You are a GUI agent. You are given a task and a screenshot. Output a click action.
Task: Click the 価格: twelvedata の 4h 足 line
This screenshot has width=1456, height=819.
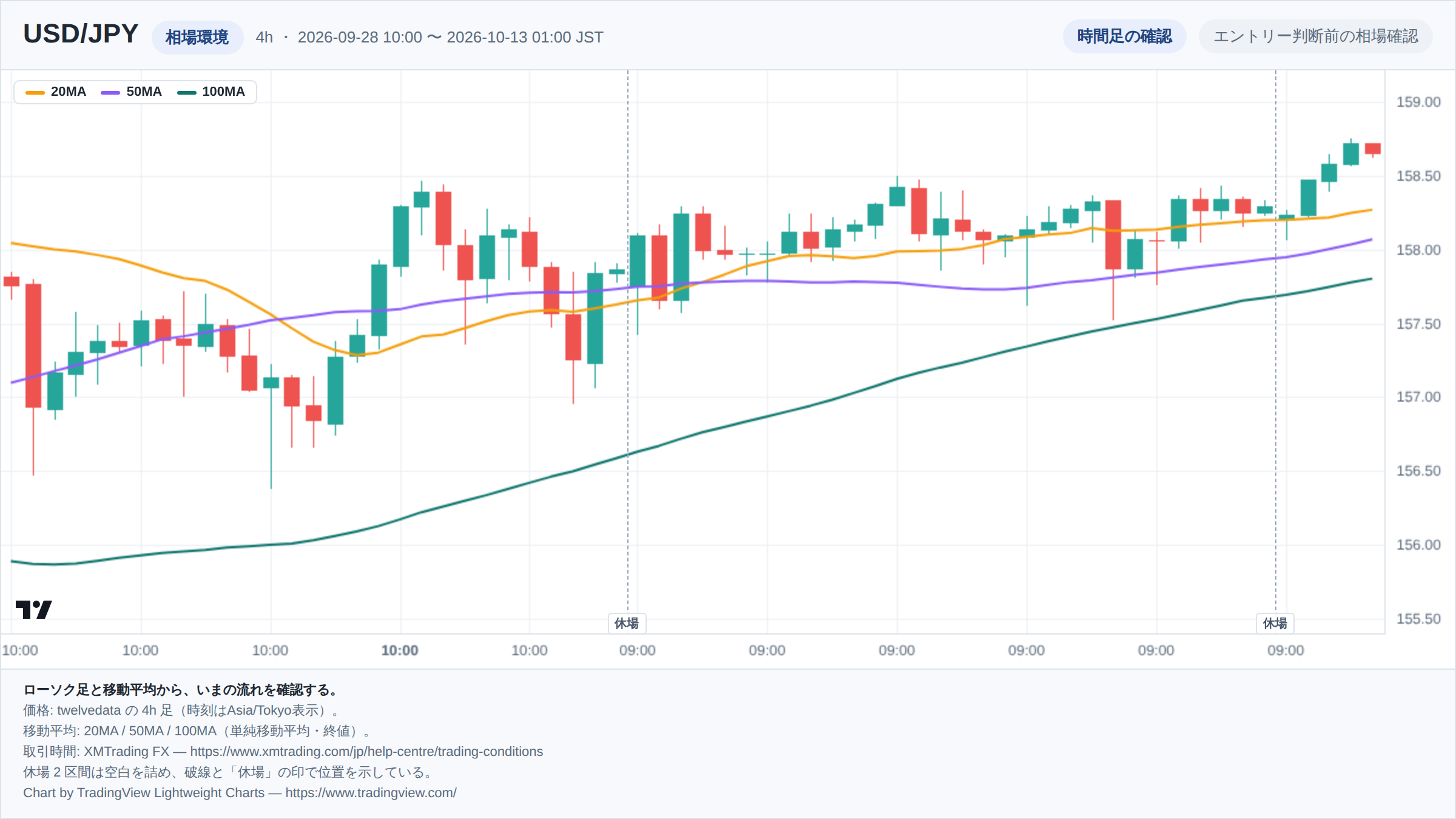(x=184, y=710)
